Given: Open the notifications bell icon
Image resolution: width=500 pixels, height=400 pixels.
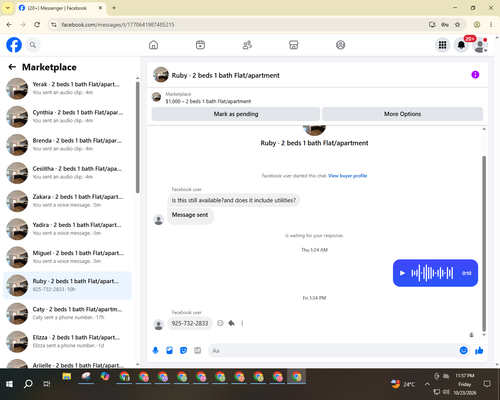Looking at the screenshot, I should point(461,45).
